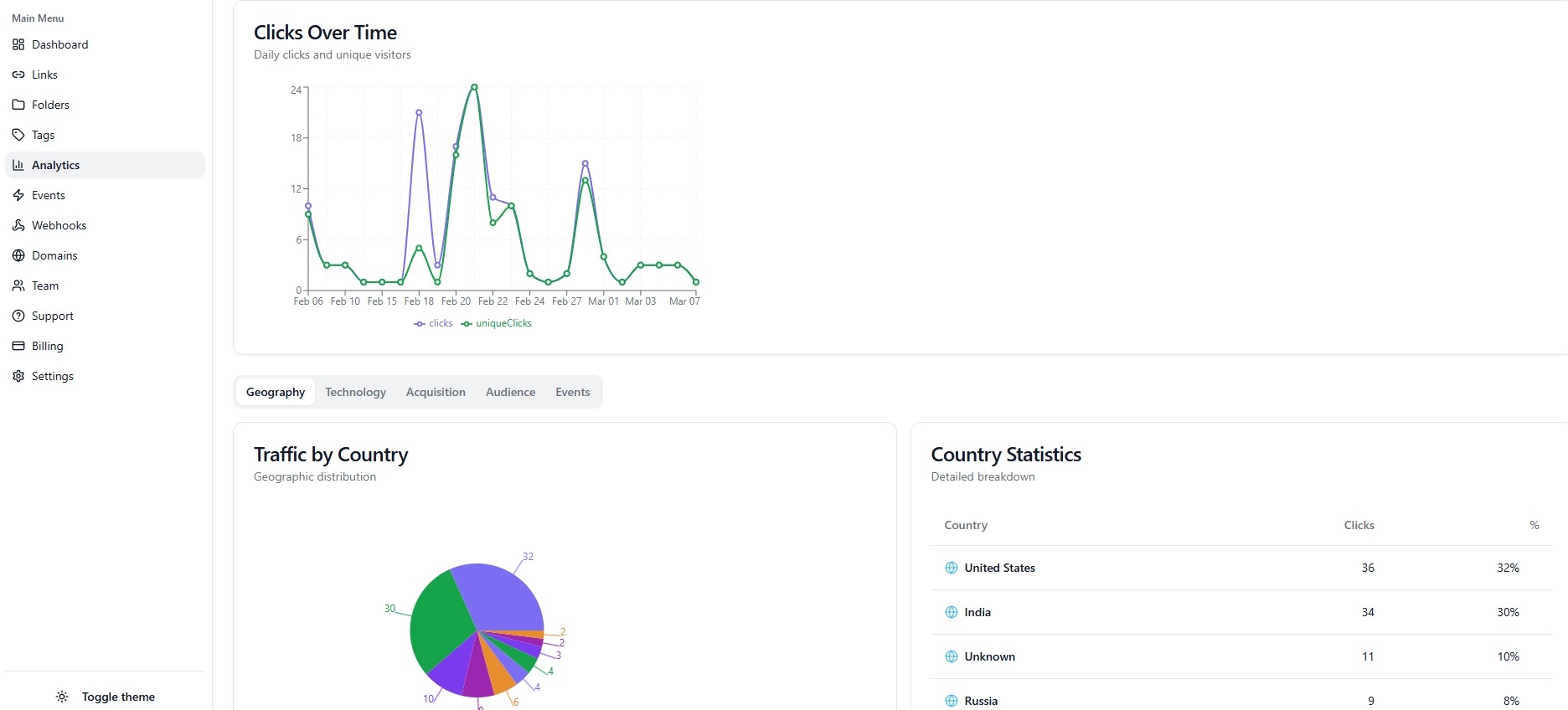Click the Links chain icon
The width and height of the screenshot is (1568, 710).
coord(18,75)
